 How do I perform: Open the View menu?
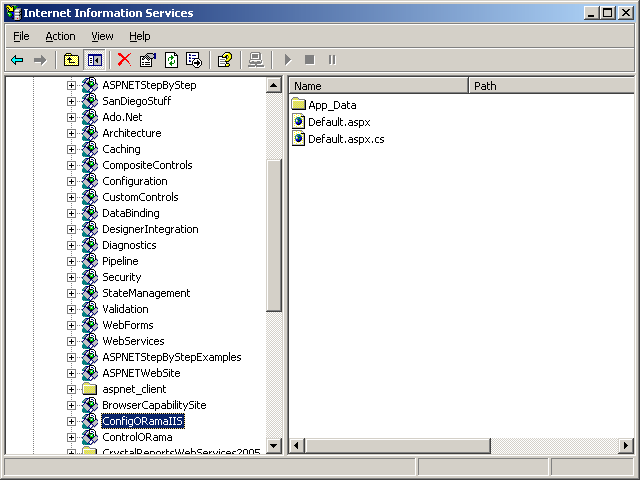point(102,36)
